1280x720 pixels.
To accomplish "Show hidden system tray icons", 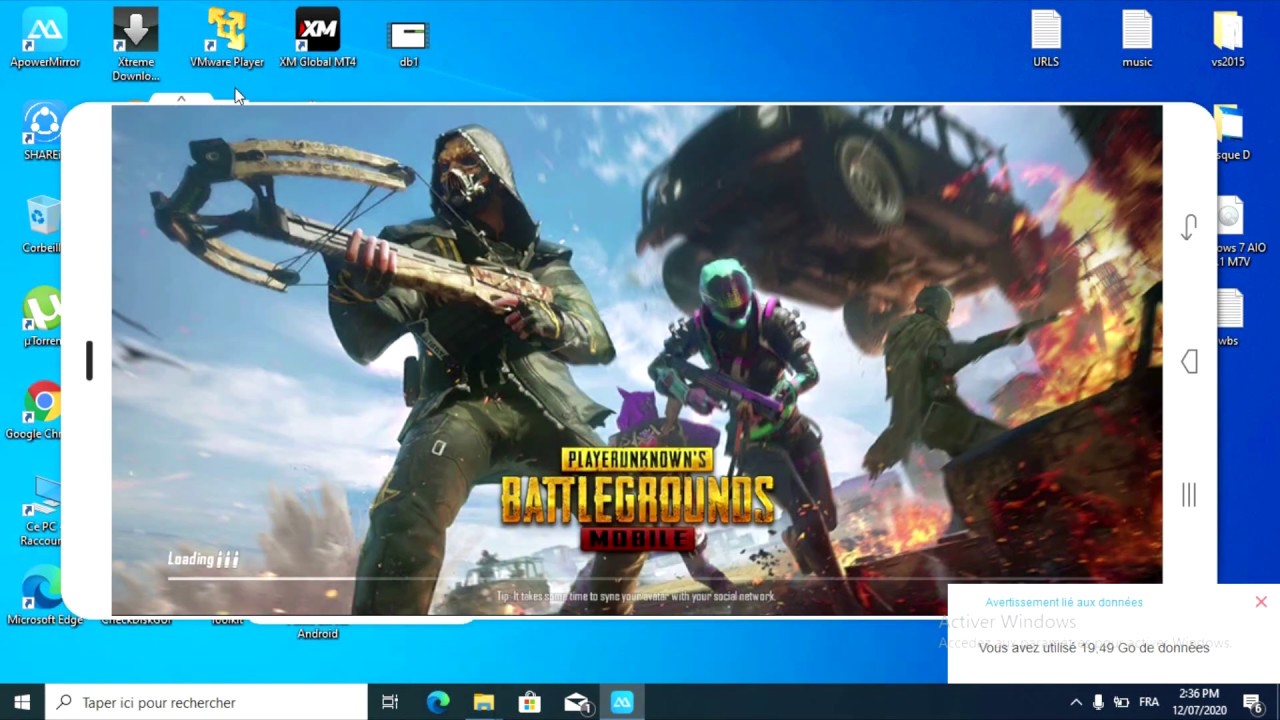I will 1076,702.
